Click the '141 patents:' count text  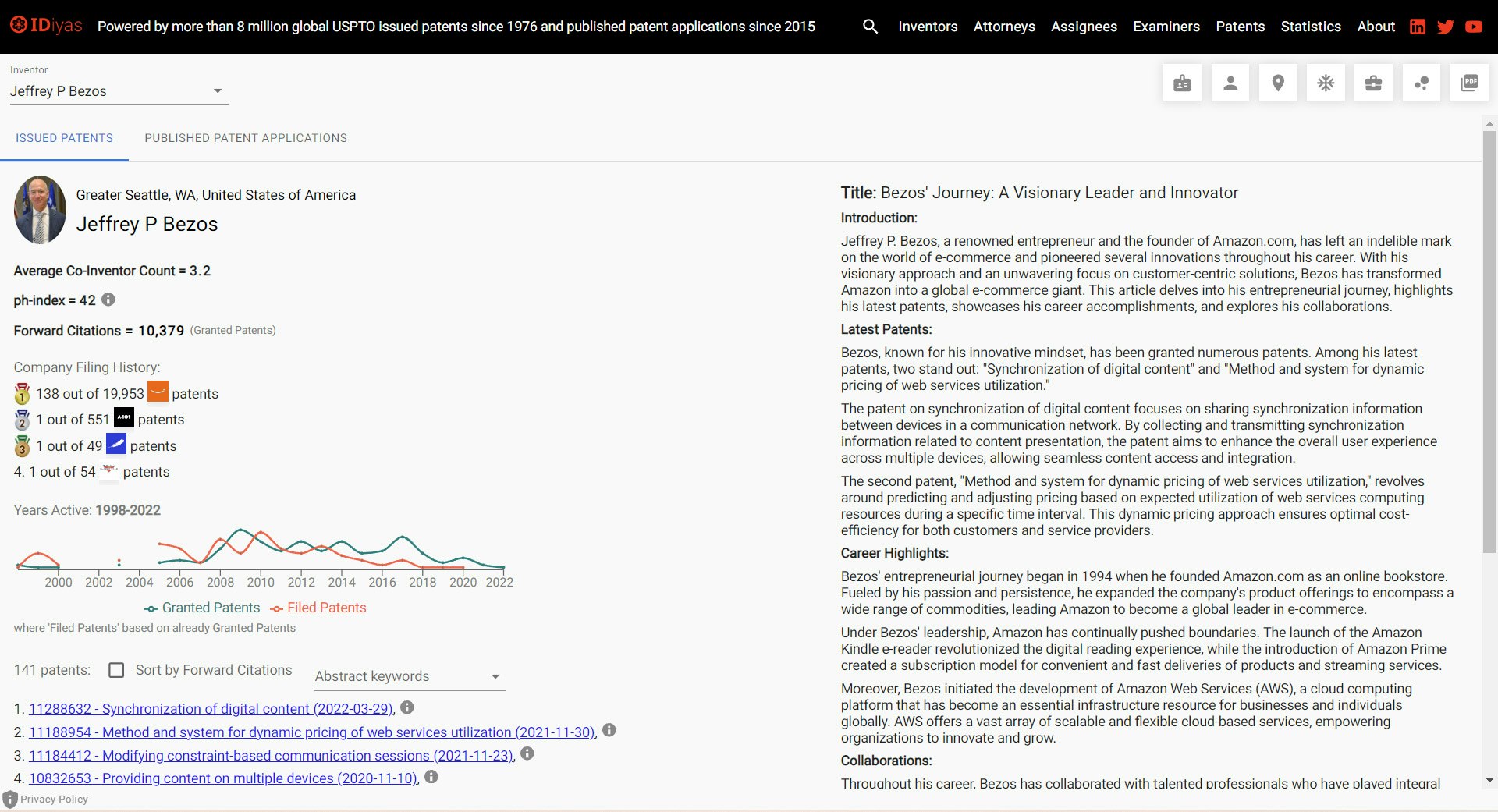(x=51, y=670)
